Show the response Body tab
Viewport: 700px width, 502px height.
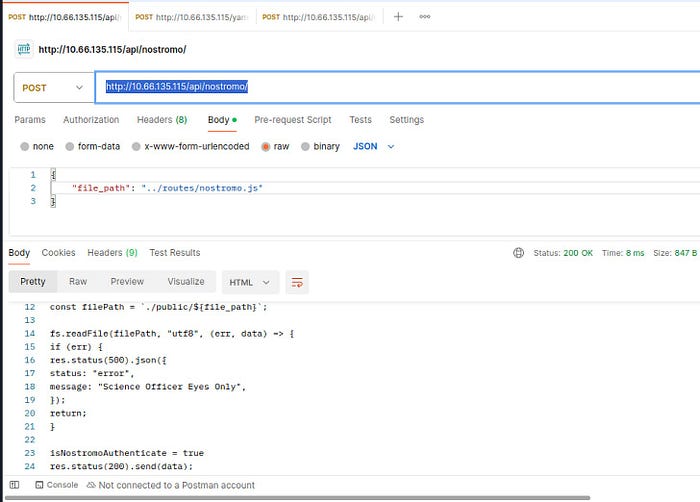click(x=19, y=253)
